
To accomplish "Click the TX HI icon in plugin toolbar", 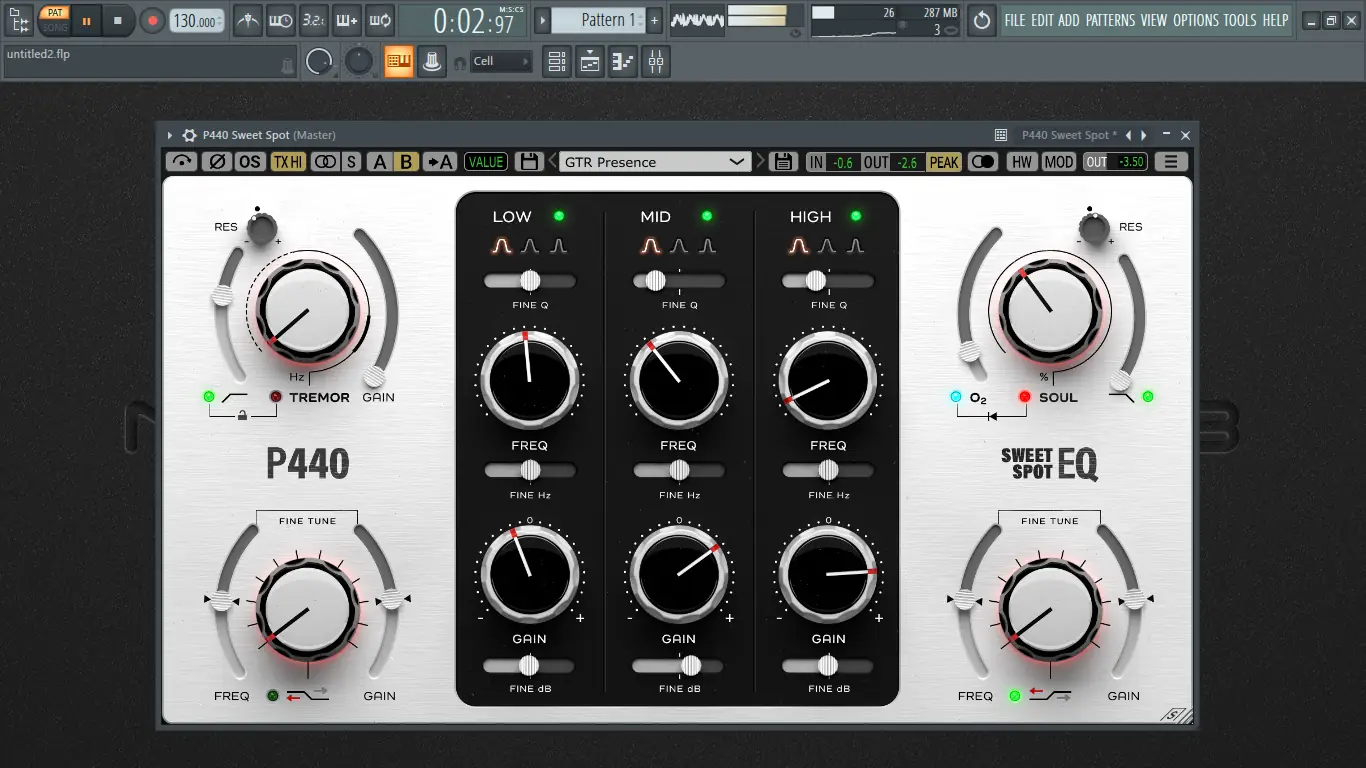I will (x=287, y=161).
